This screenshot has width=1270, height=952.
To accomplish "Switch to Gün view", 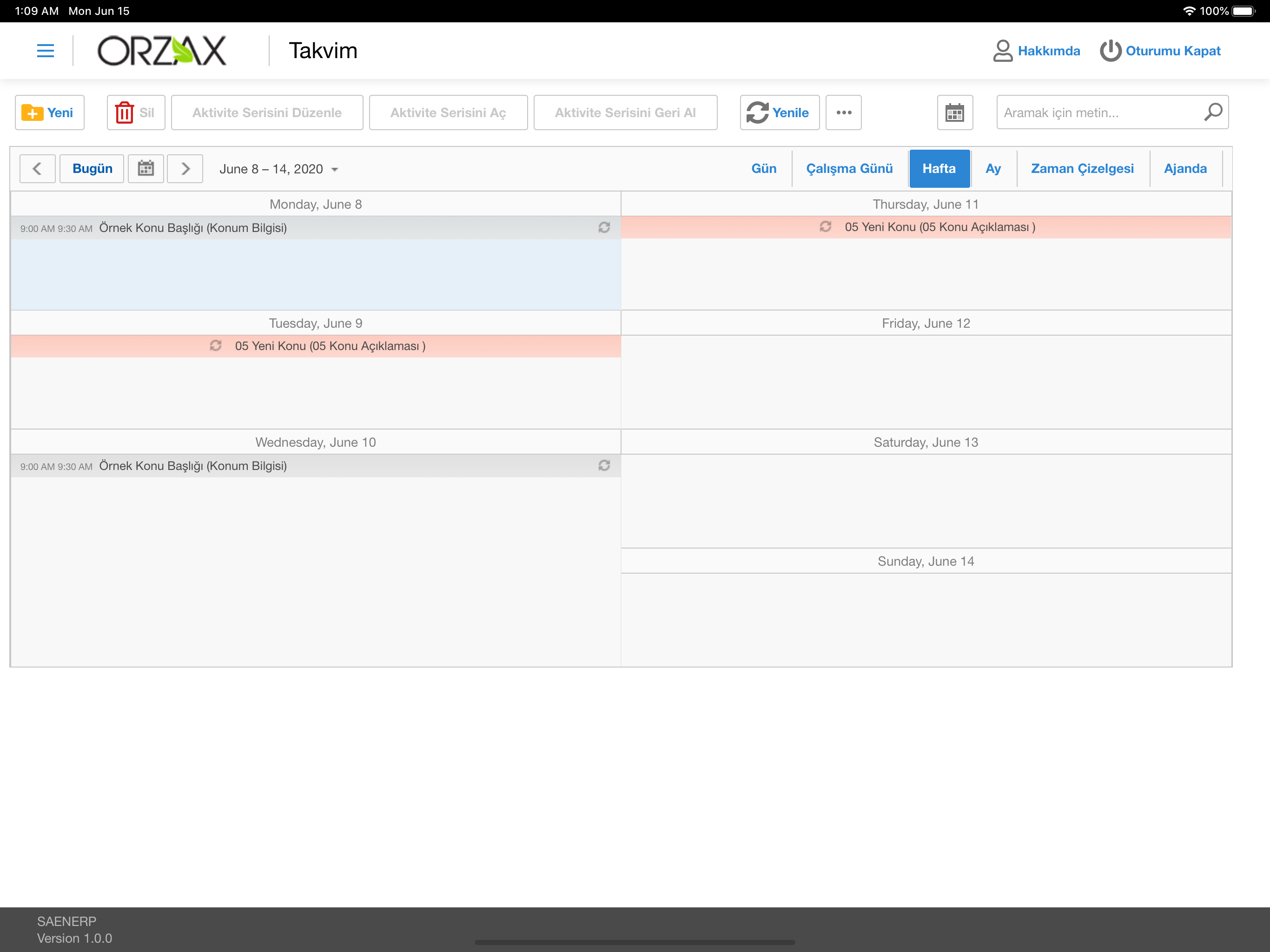I will [x=764, y=169].
